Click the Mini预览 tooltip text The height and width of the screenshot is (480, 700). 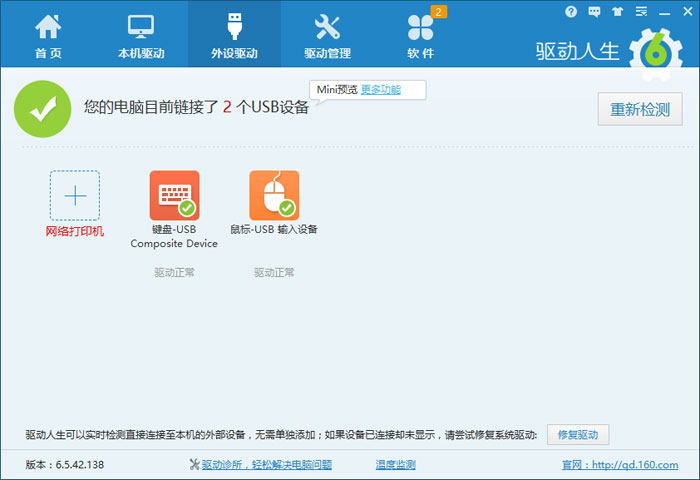click(x=337, y=90)
